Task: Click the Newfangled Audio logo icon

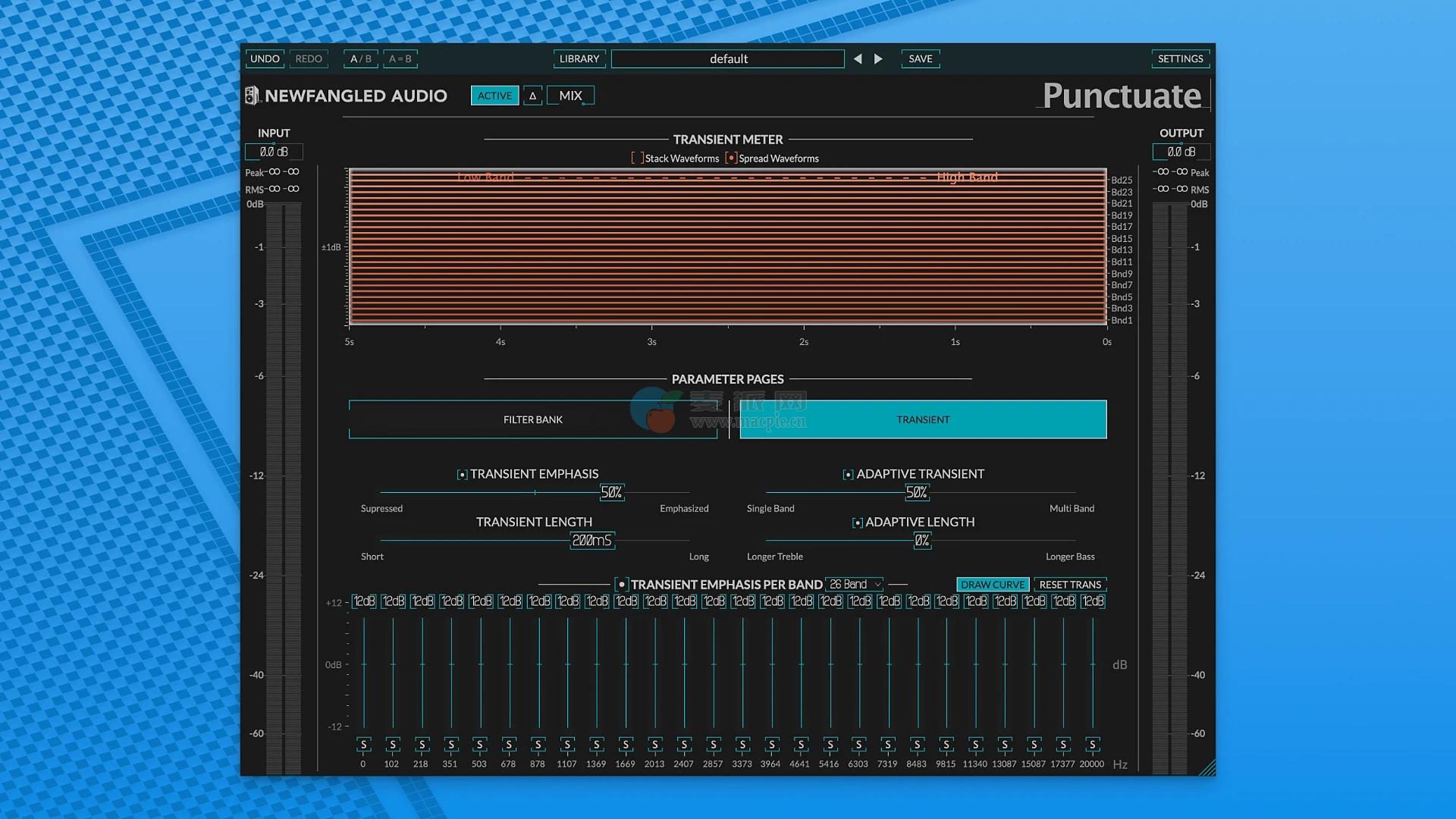Action: point(252,96)
